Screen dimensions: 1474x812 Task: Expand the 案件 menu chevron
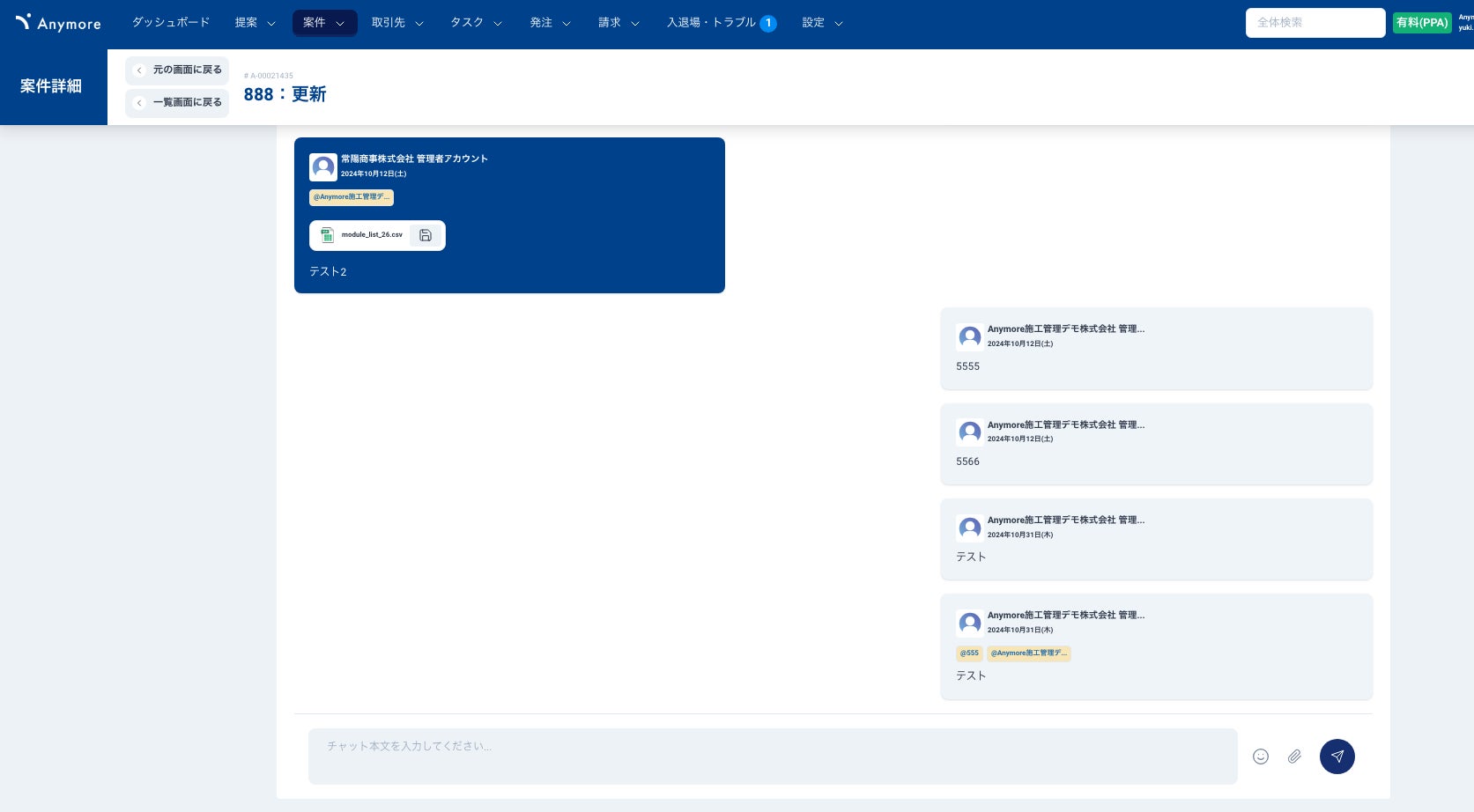pyautogui.click(x=340, y=24)
